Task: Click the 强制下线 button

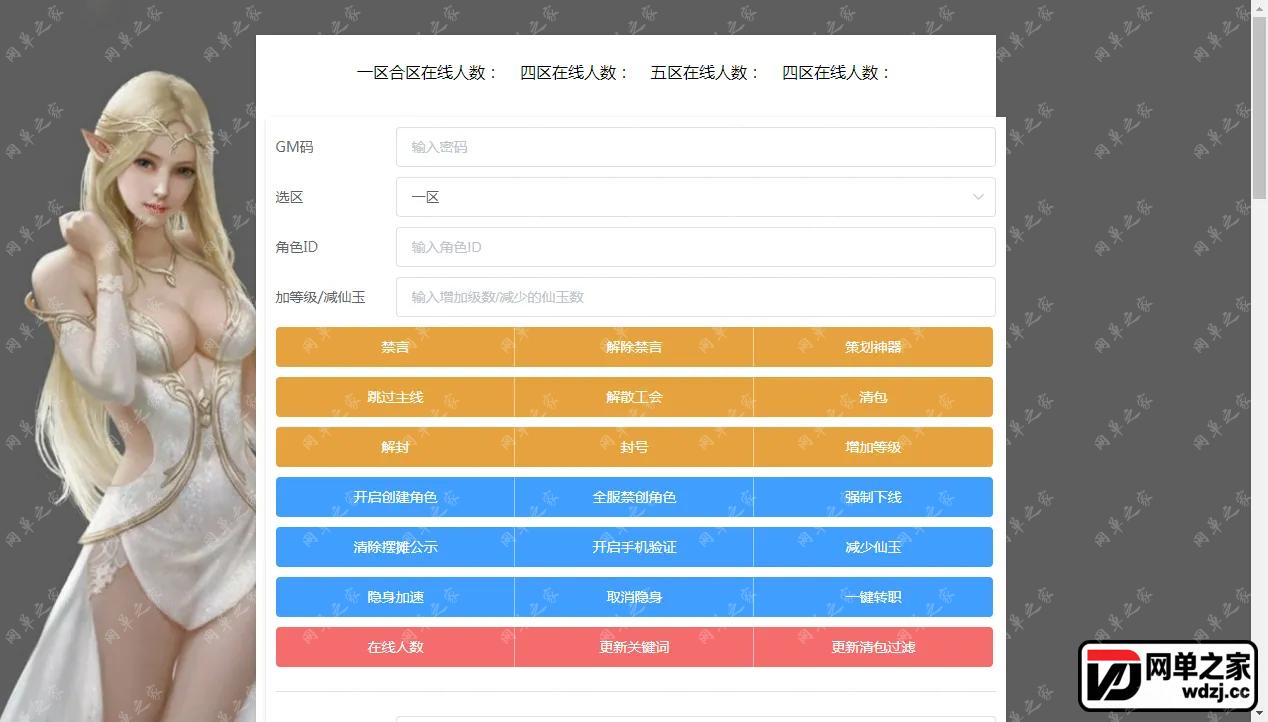Action: pyautogui.click(x=873, y=497)
